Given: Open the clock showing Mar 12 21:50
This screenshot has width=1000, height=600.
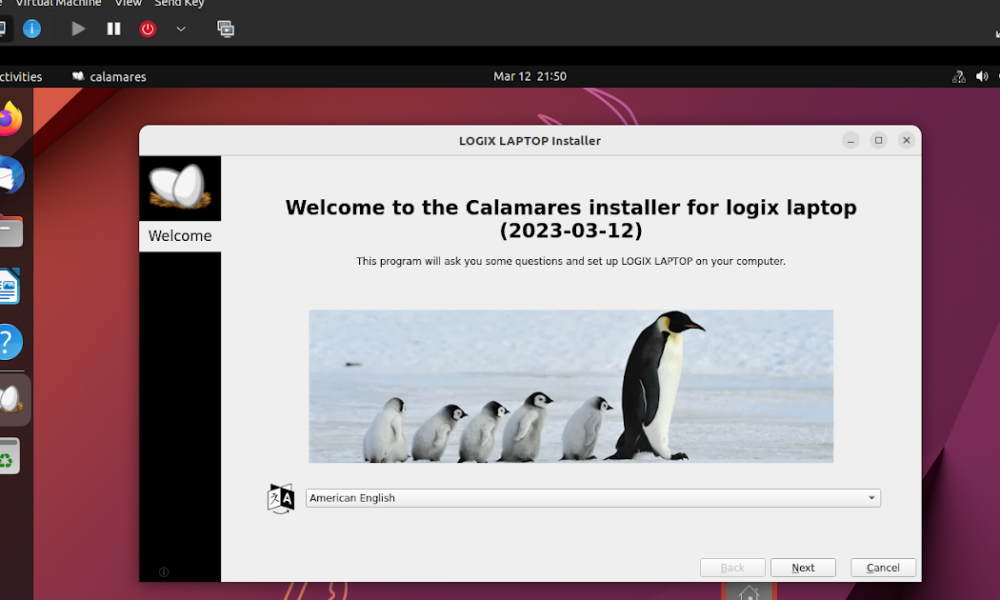Looking at the screenshot, I should [529, 77].
